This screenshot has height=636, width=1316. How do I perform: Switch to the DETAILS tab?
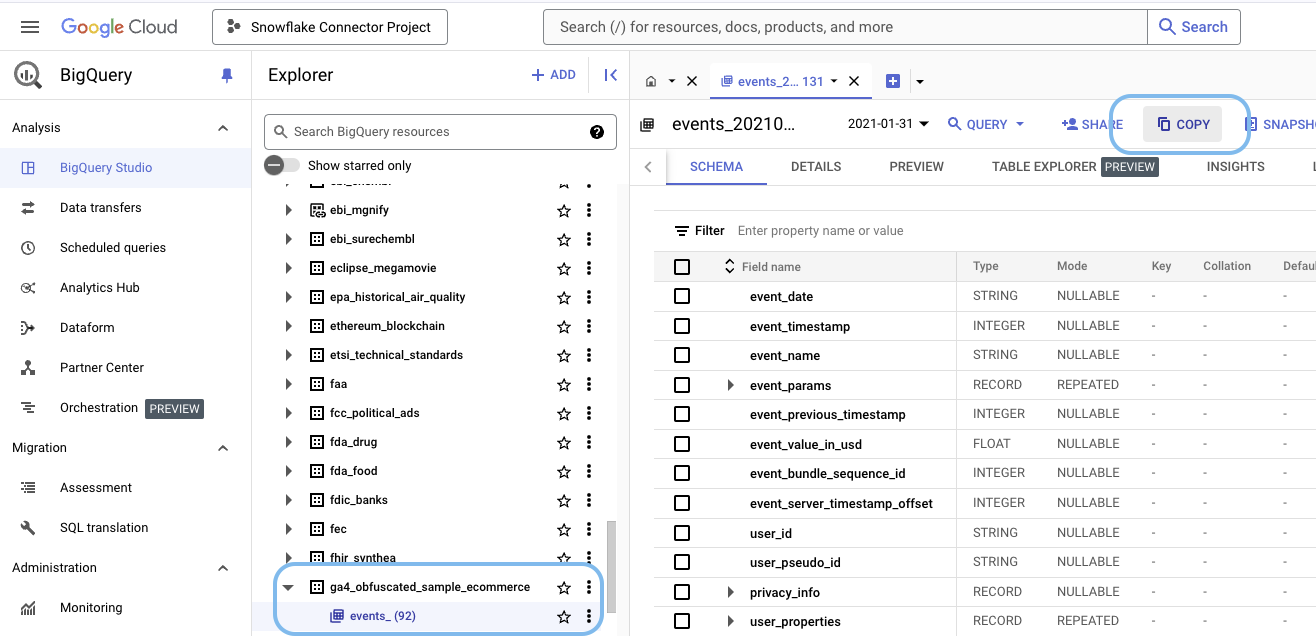pyautogui.click(x=815, y=167)
